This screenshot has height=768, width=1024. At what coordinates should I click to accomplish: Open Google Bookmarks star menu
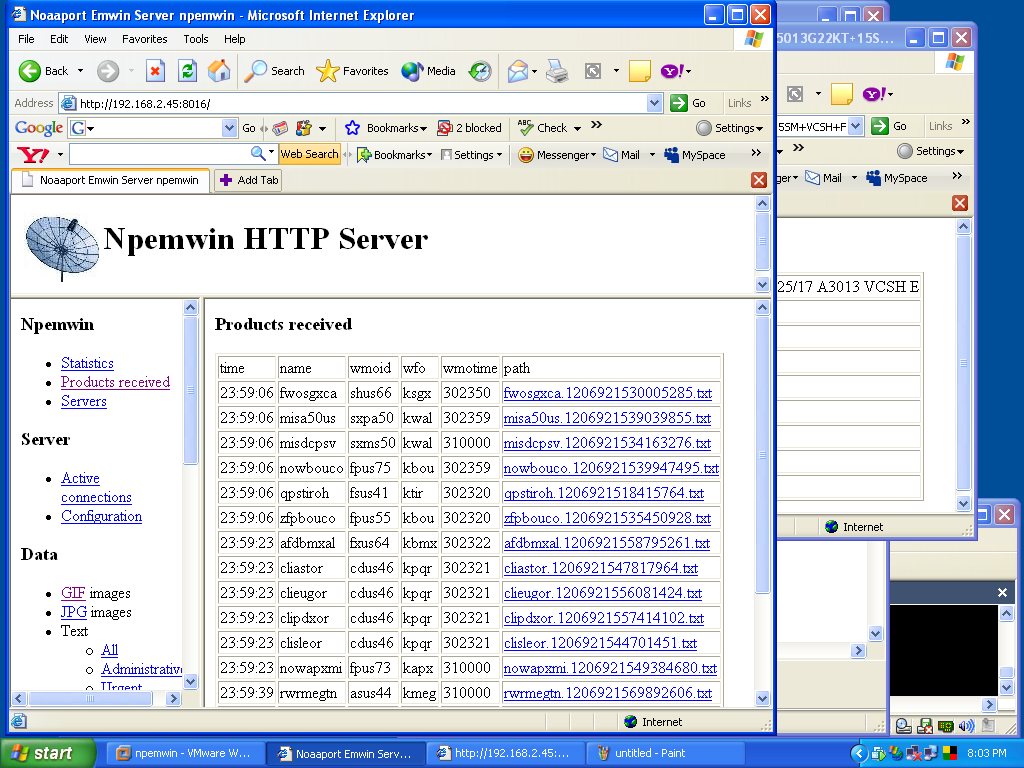385,128
